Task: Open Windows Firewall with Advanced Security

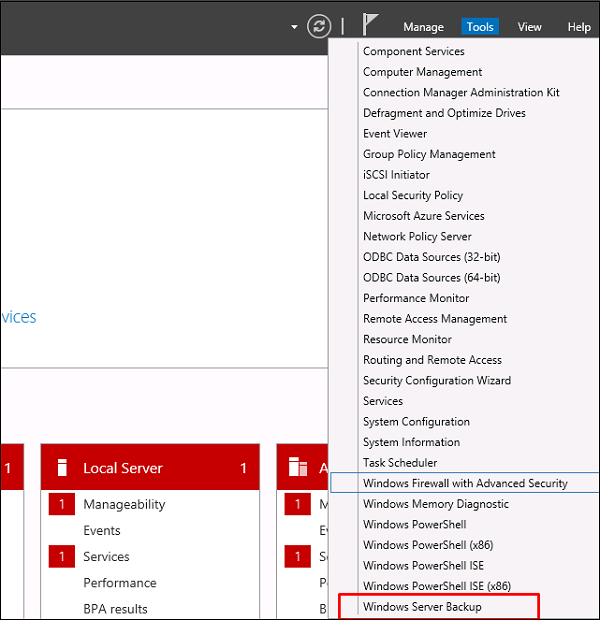Action: click(x=465, y=483)
